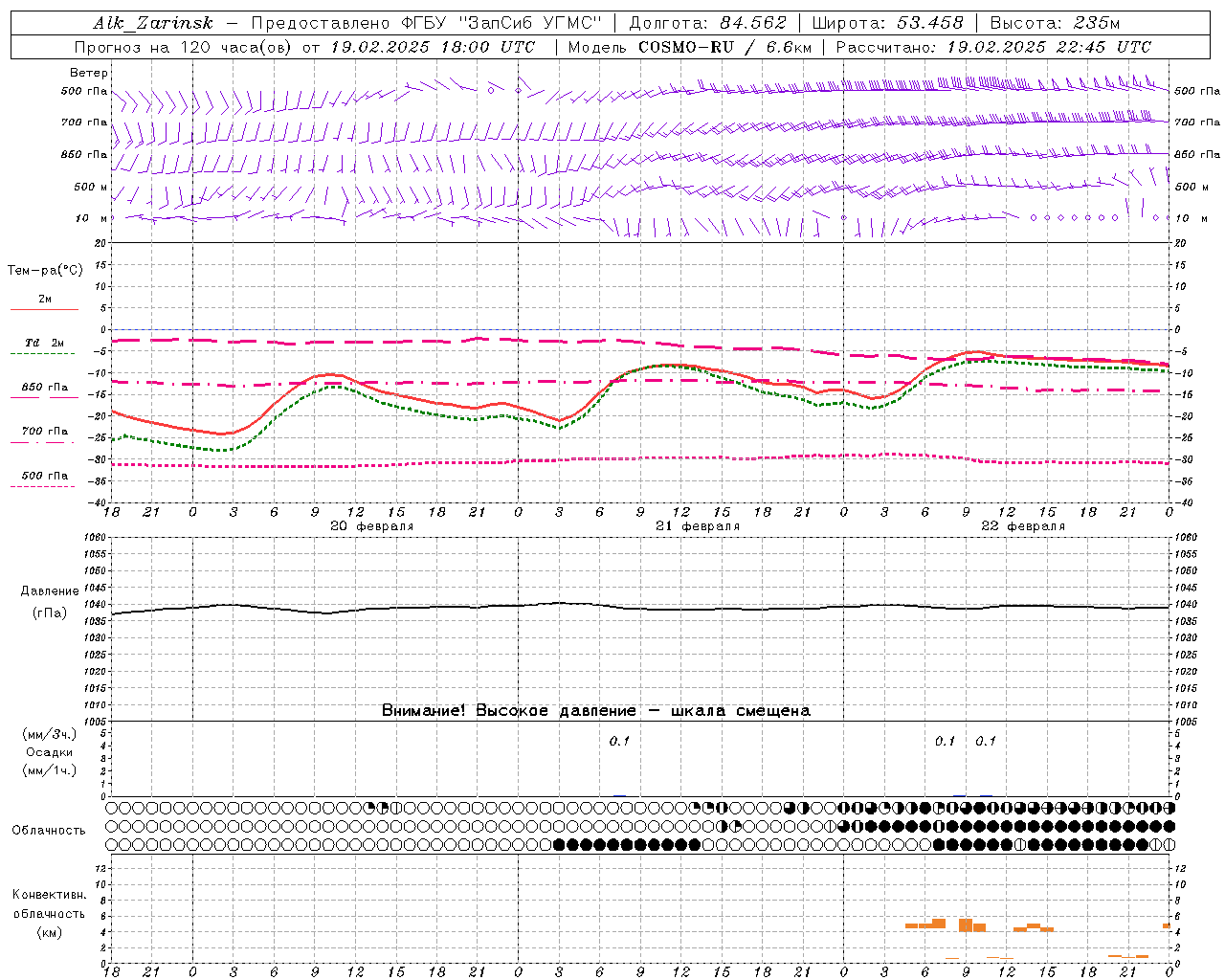Viewport: 1225px width, 980px height.
Task: Click the Давление pressure panel title
Action: coord(49,591)
